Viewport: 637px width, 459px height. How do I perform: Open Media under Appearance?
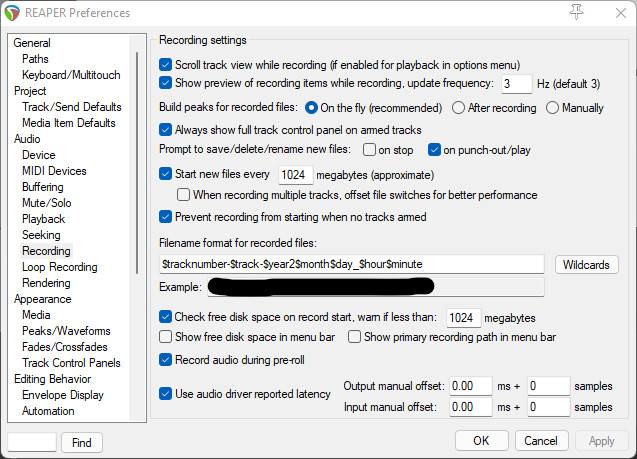pos(36,315)
